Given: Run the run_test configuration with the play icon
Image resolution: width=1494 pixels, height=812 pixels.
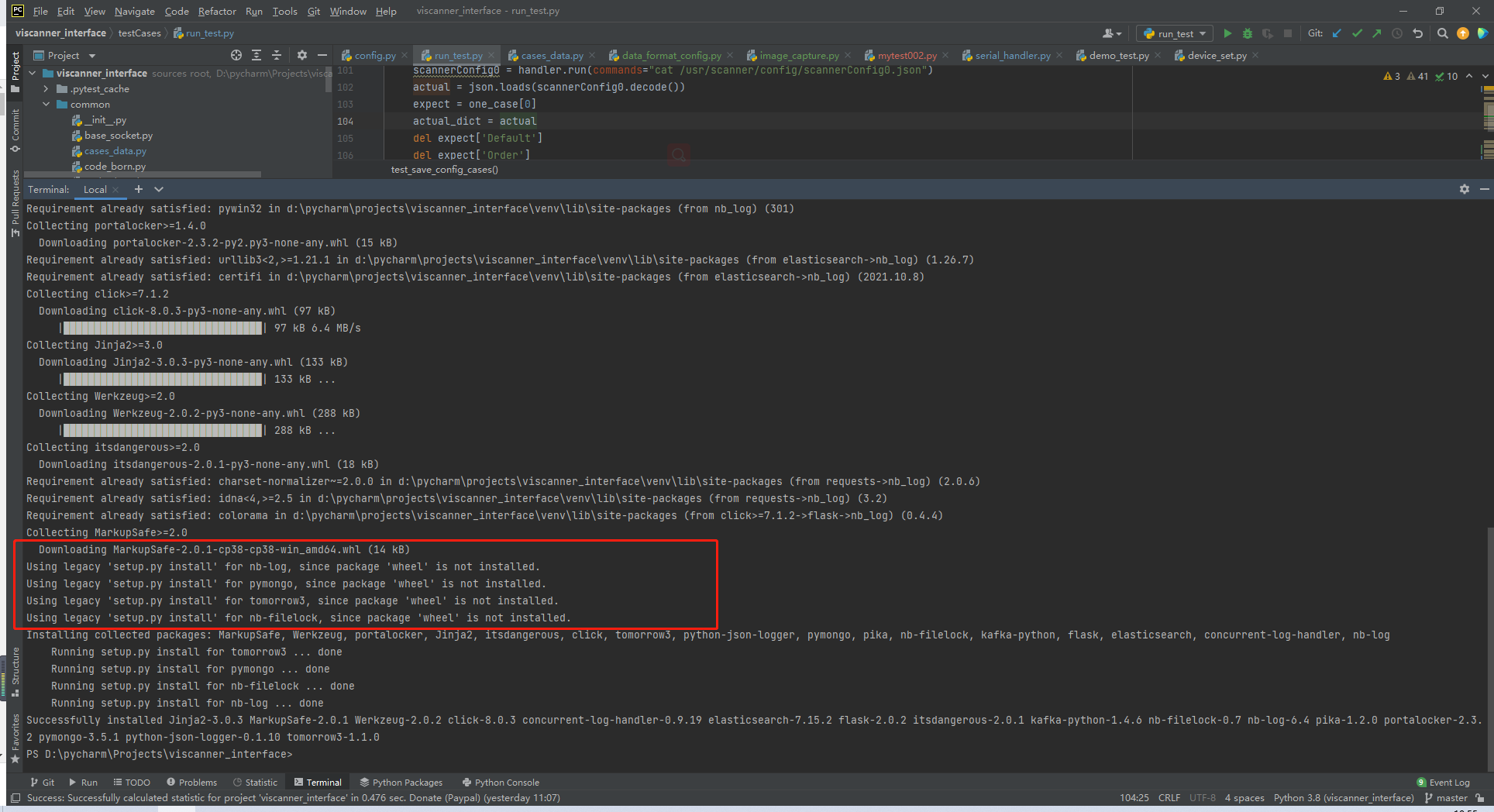Looking at the screenshot, I should [x=1227, y=33].
